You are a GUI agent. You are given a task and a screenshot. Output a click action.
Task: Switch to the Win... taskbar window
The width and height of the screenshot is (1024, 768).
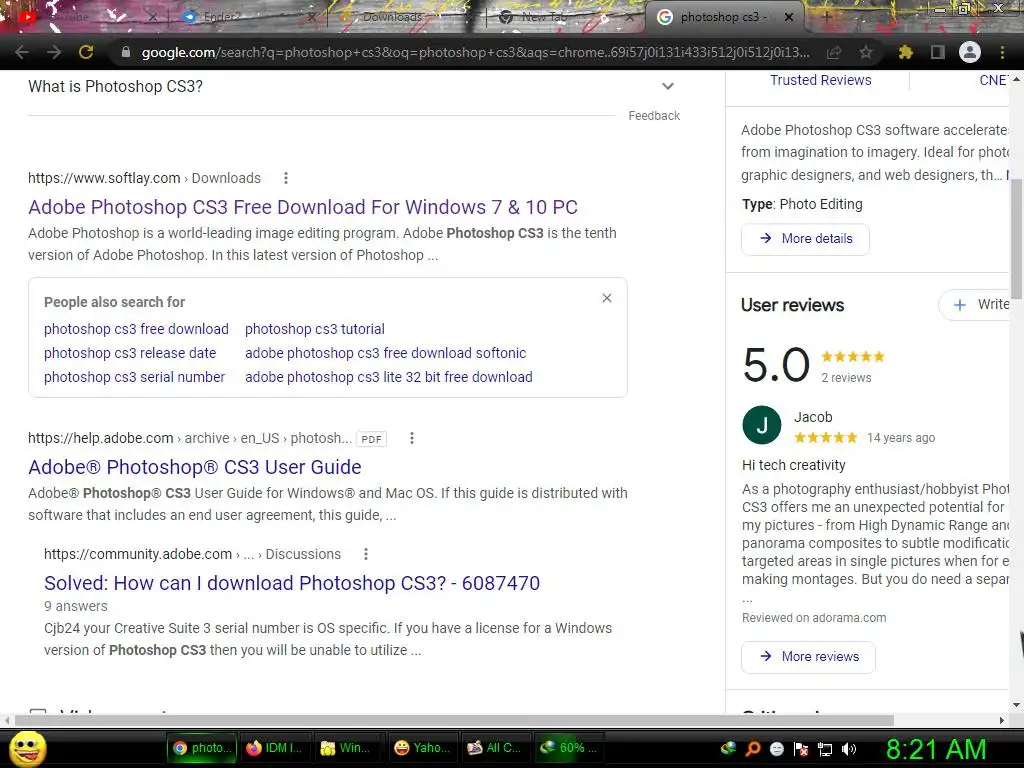347,748
